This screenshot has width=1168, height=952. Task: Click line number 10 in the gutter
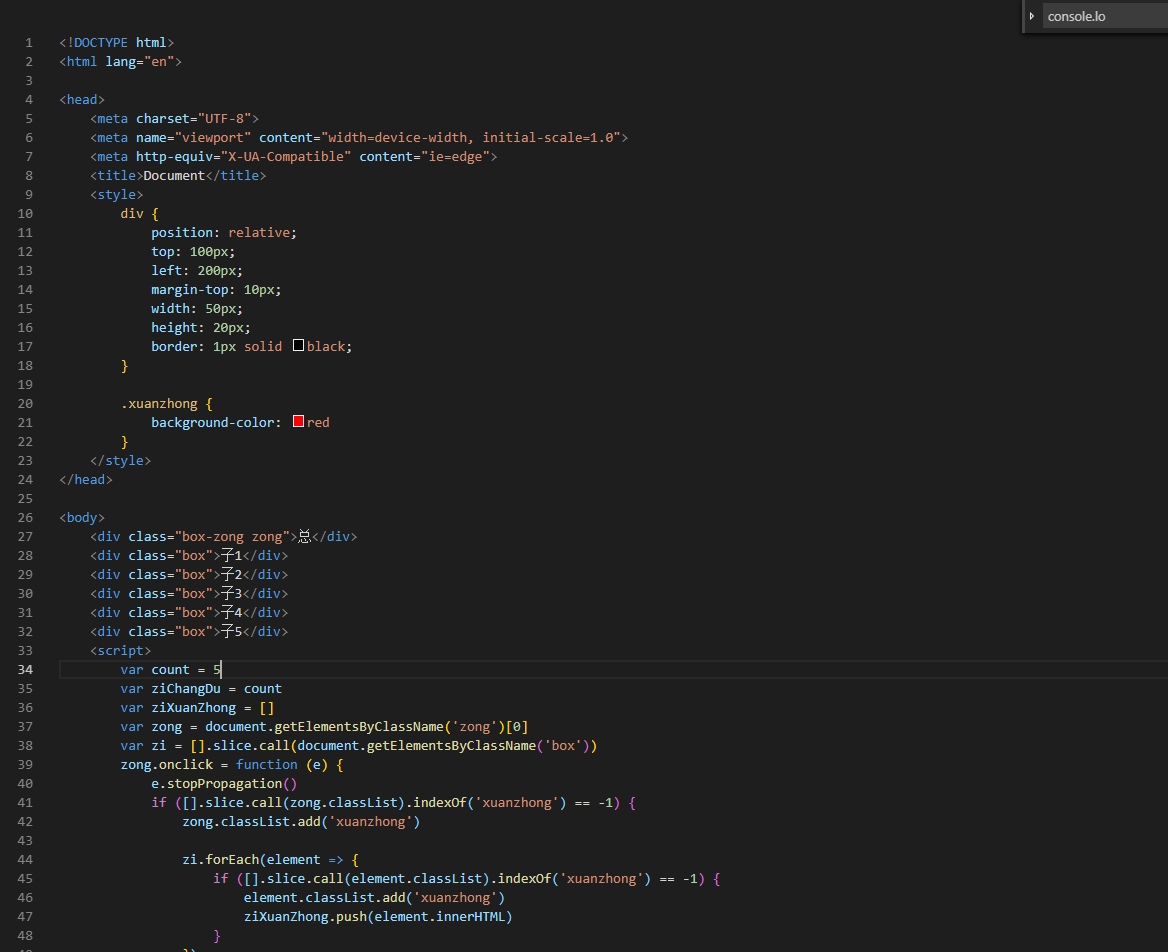click(25, 214)
